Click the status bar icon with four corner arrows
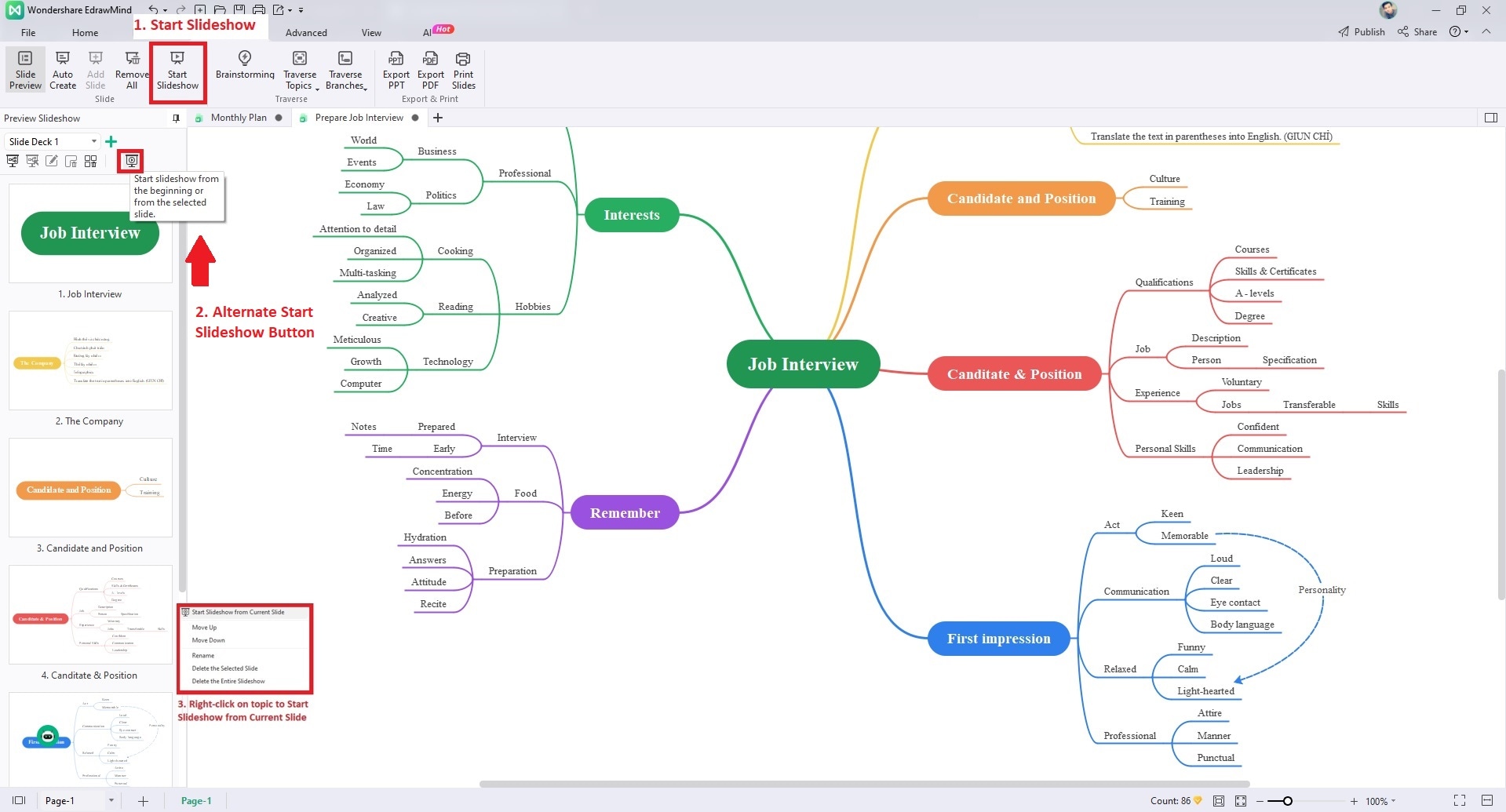Image resolution: width=1506 pixels, height=812 pixels. (x=1241, y=800)
